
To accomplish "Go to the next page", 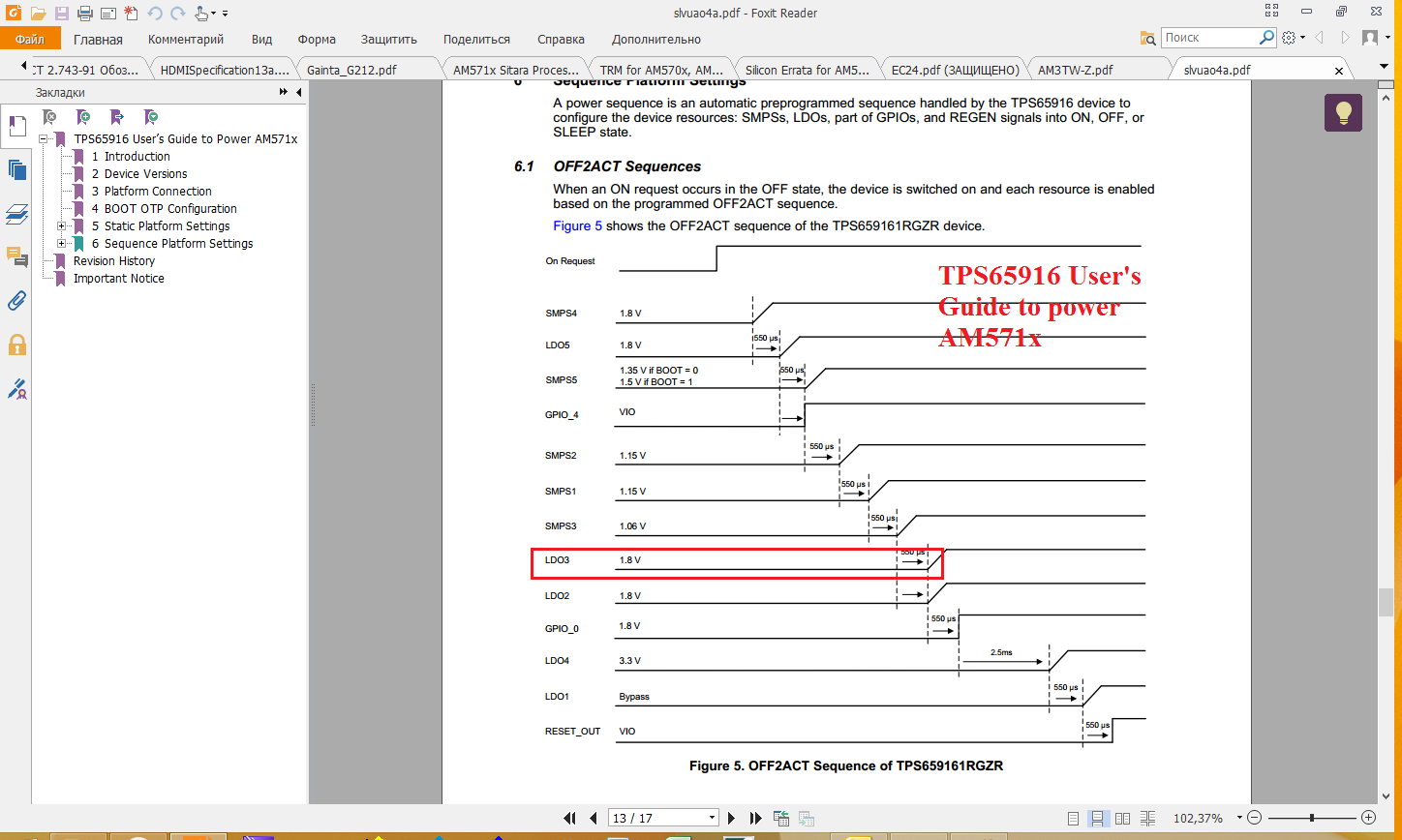I will [x=732, y=818].
